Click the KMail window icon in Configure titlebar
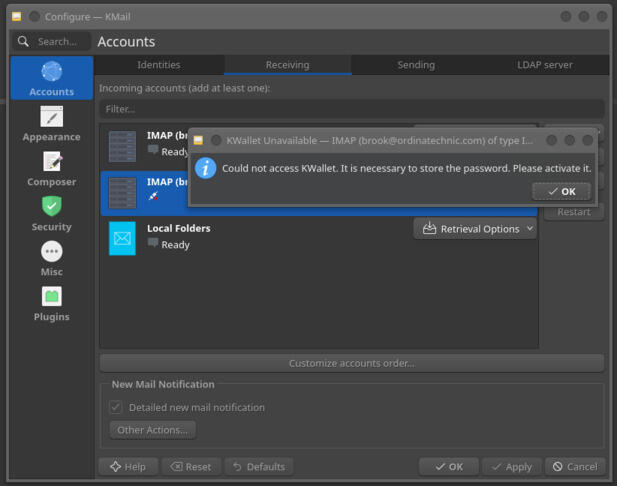This screenshot has width=617, height=486. point(17,17)
